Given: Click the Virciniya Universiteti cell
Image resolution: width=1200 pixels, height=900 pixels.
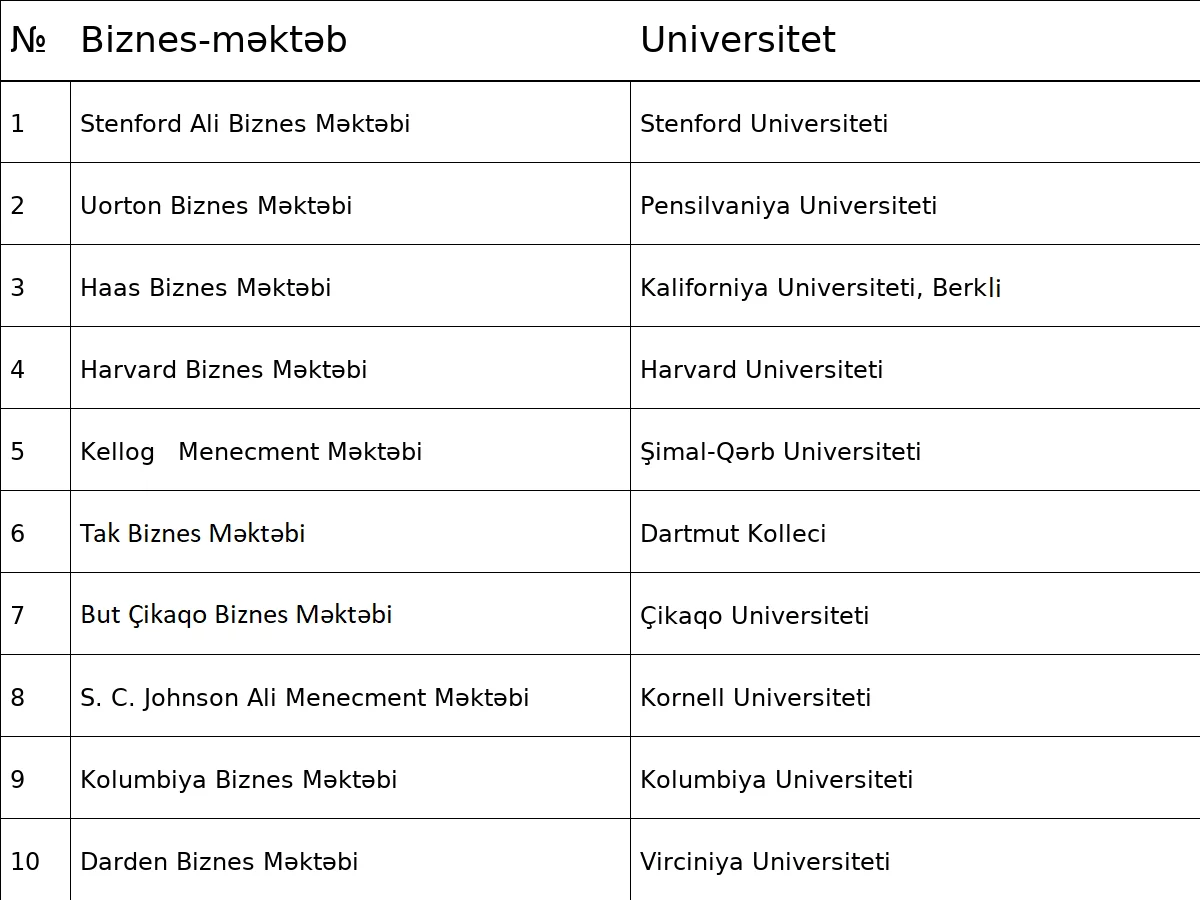Looking at the screenshot, I should coord(765,862).
